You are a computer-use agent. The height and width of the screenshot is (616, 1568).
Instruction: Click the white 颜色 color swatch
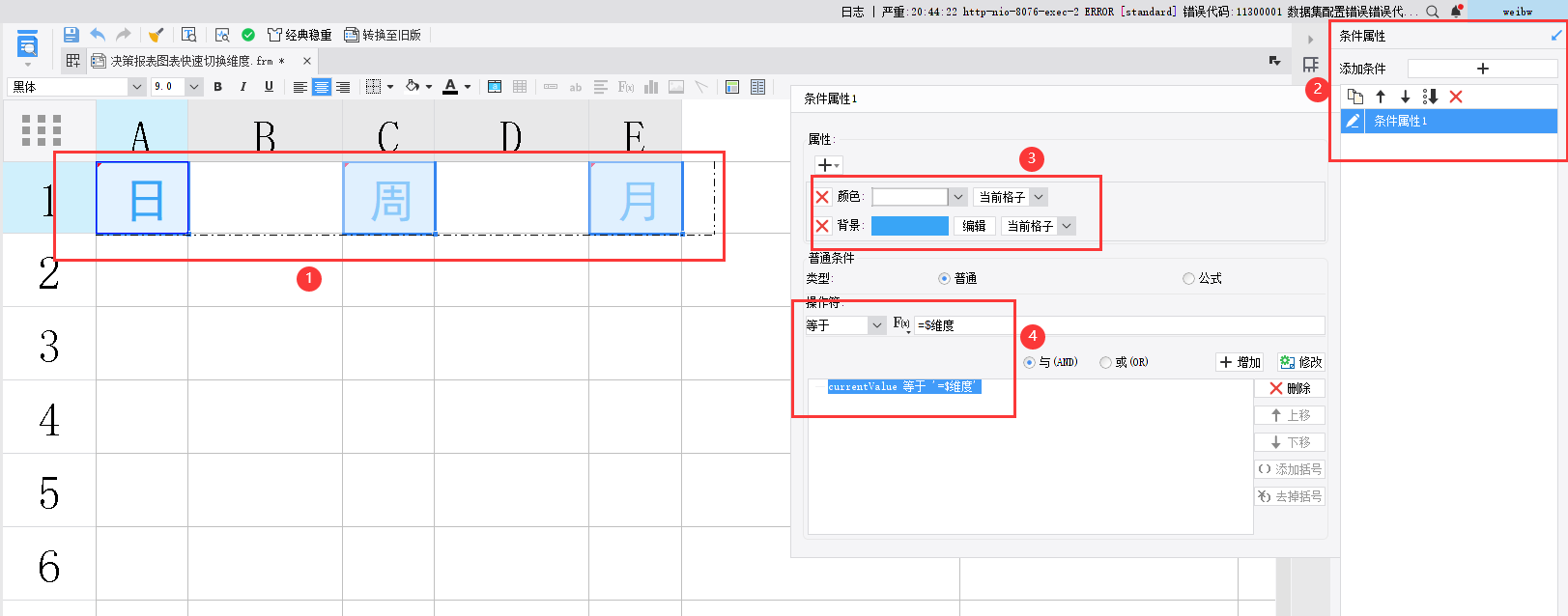tap(910, 197)
